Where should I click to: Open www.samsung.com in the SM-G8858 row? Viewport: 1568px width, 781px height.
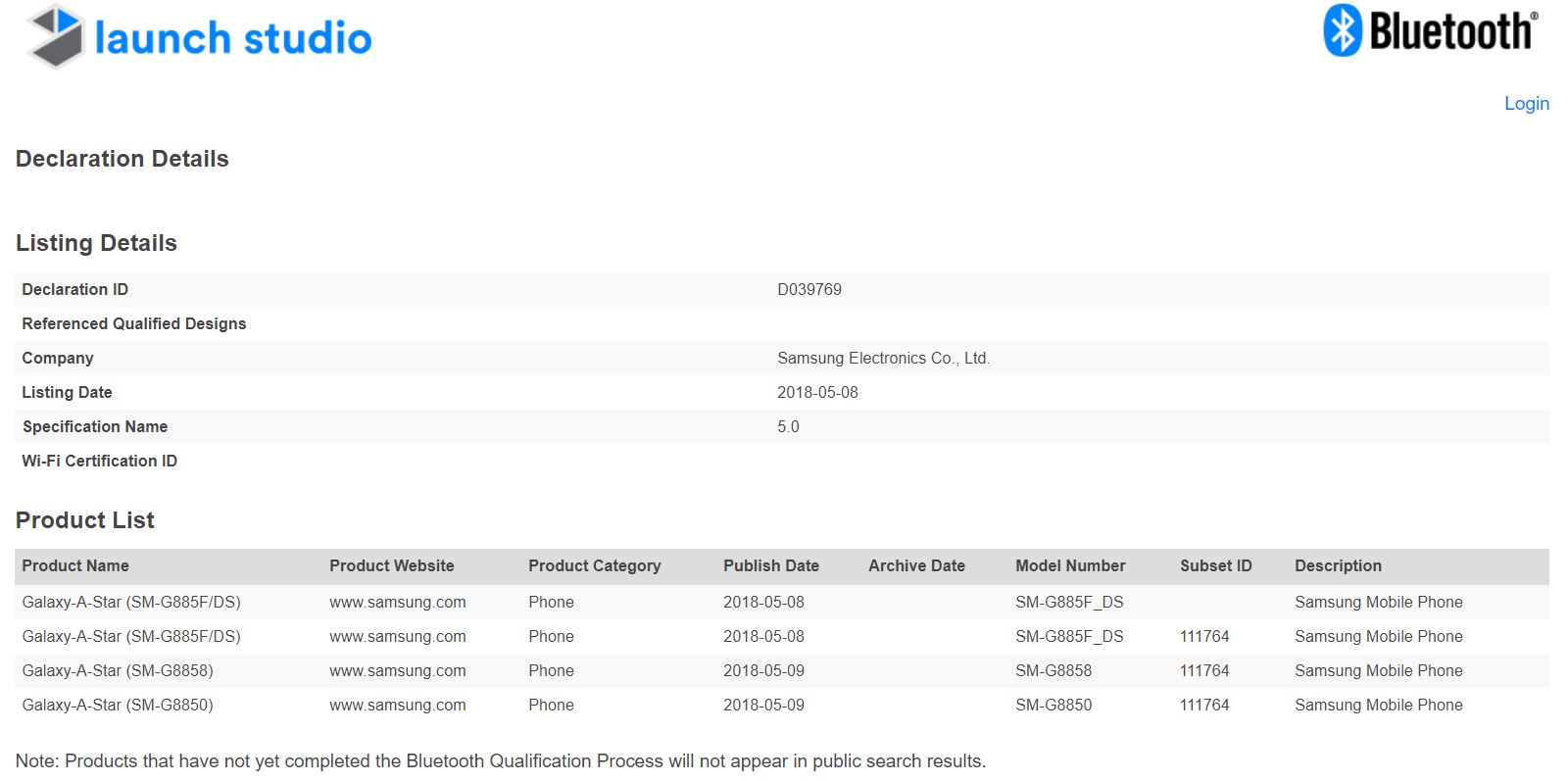pos(397,670)
